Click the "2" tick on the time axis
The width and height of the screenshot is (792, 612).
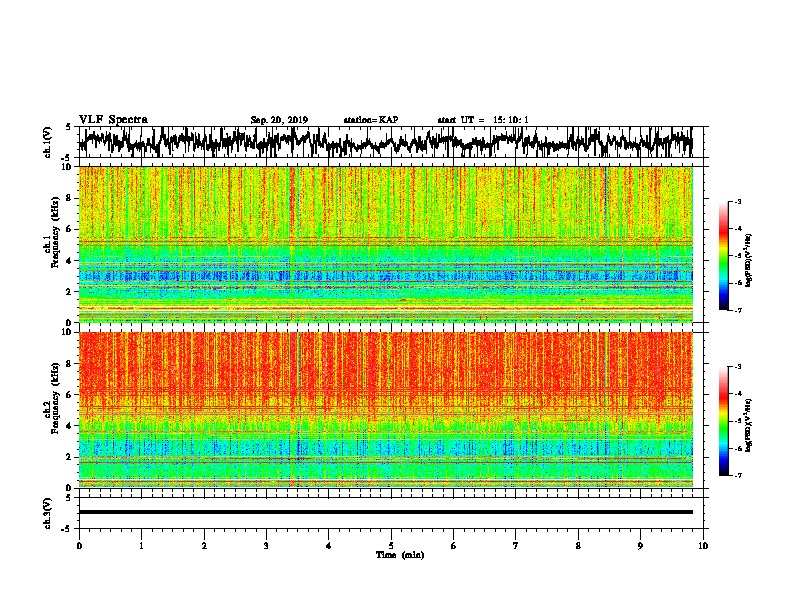[204, 546]
